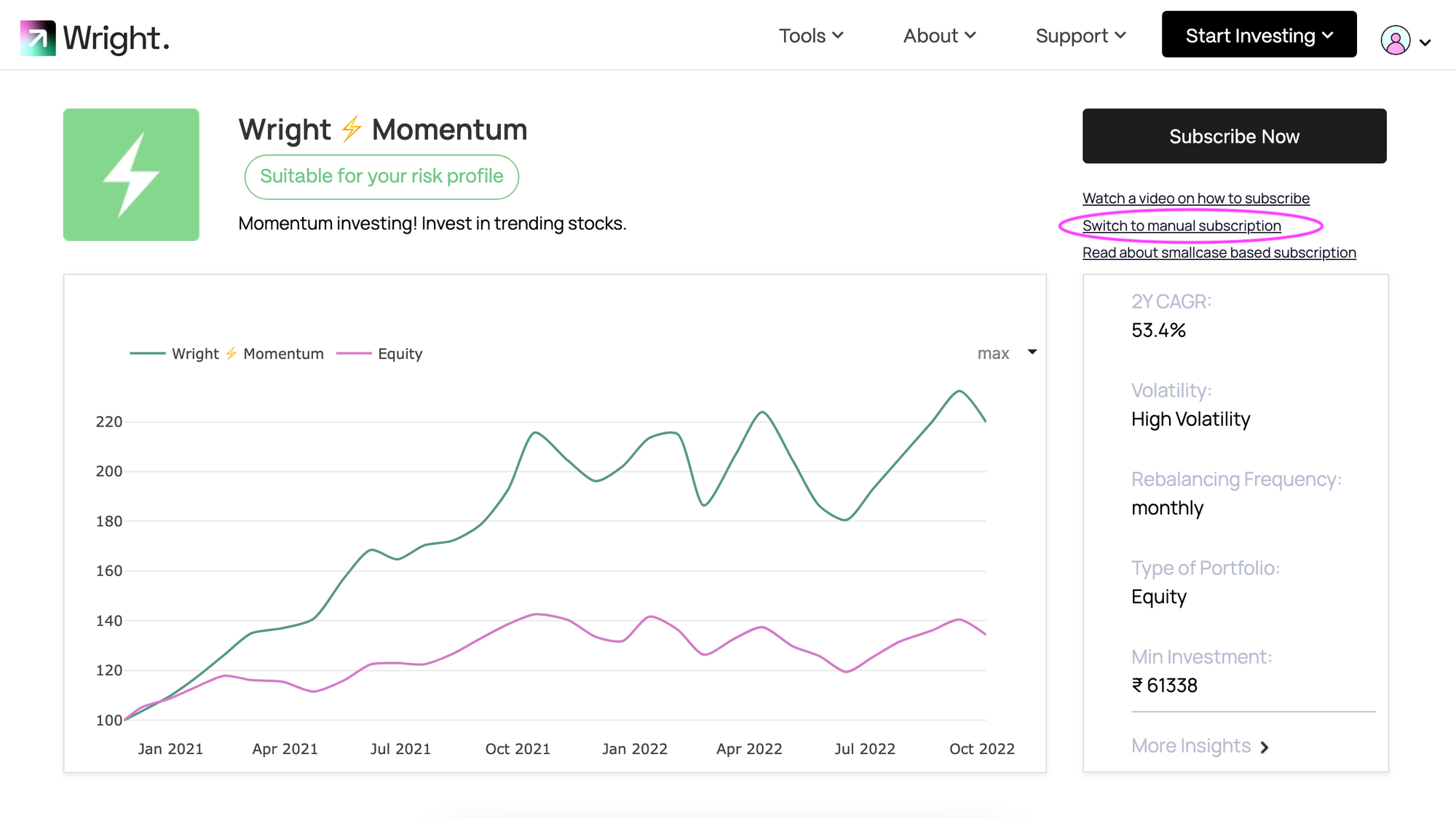Click the green lightning bolt portfolio thumbnail
The image size is (1456, 818).
tap(131, 175)
